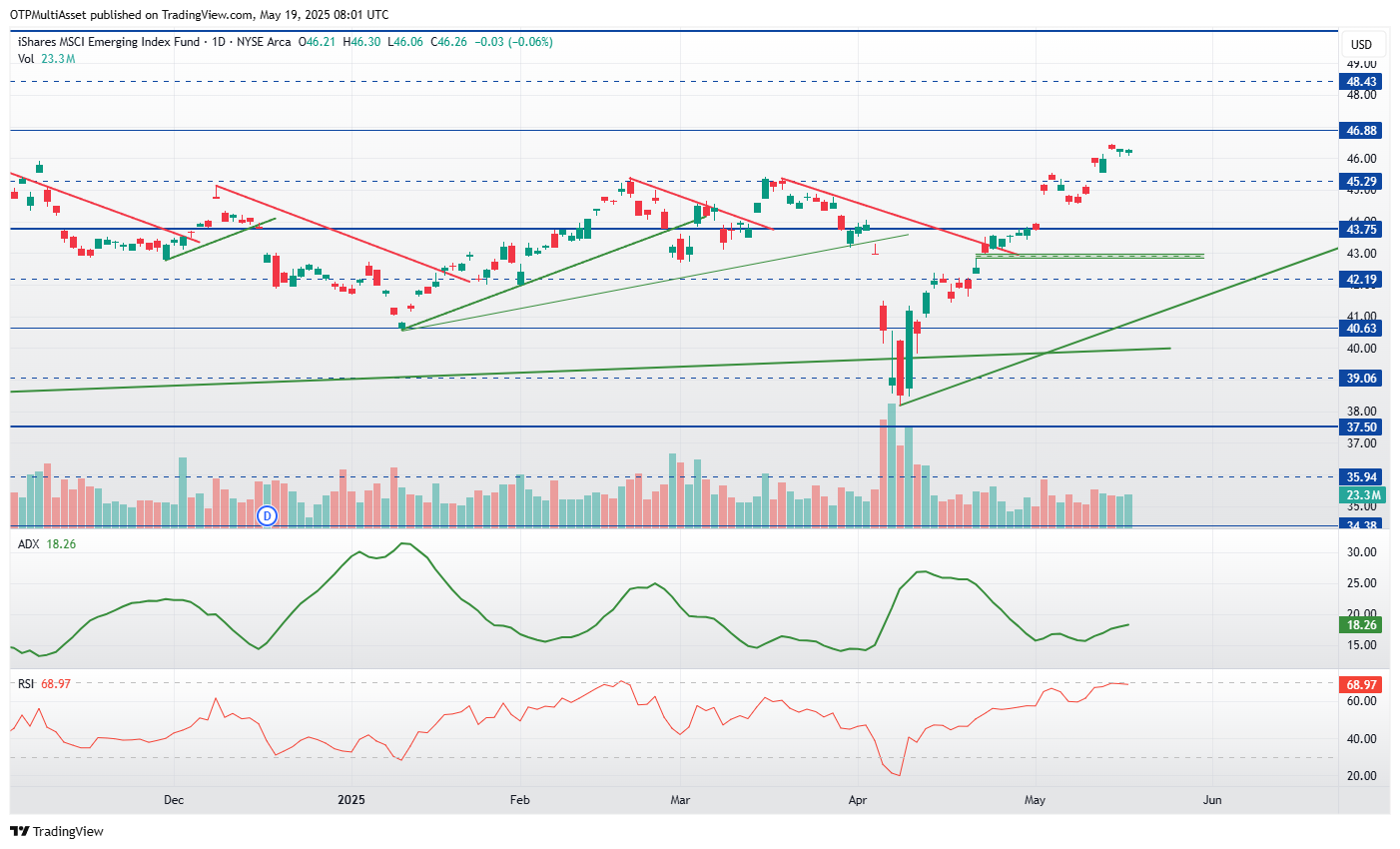Click the USD currency label

[1361, 44]
